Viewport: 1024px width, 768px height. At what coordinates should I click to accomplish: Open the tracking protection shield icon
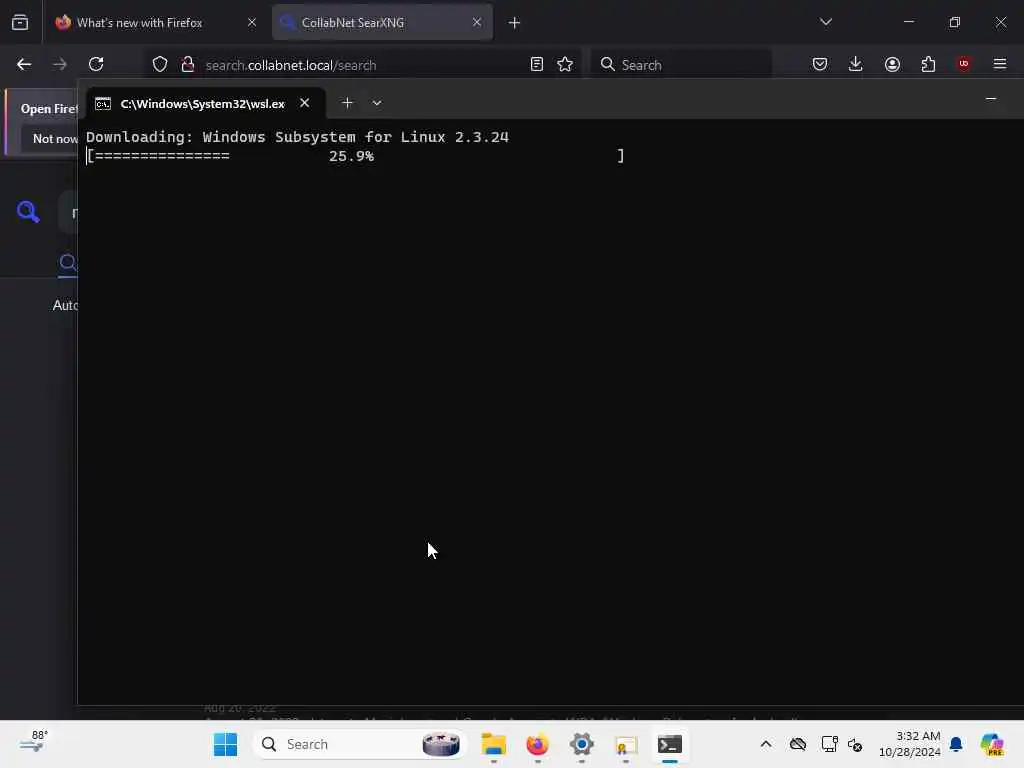click(x=160, y=65)
